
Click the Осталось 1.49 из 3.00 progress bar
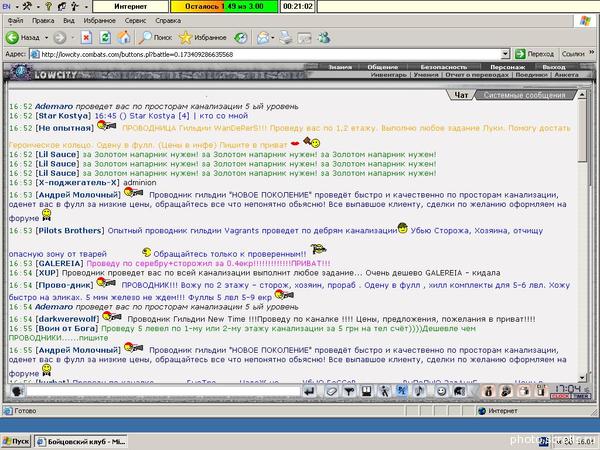tap(224, 7)
